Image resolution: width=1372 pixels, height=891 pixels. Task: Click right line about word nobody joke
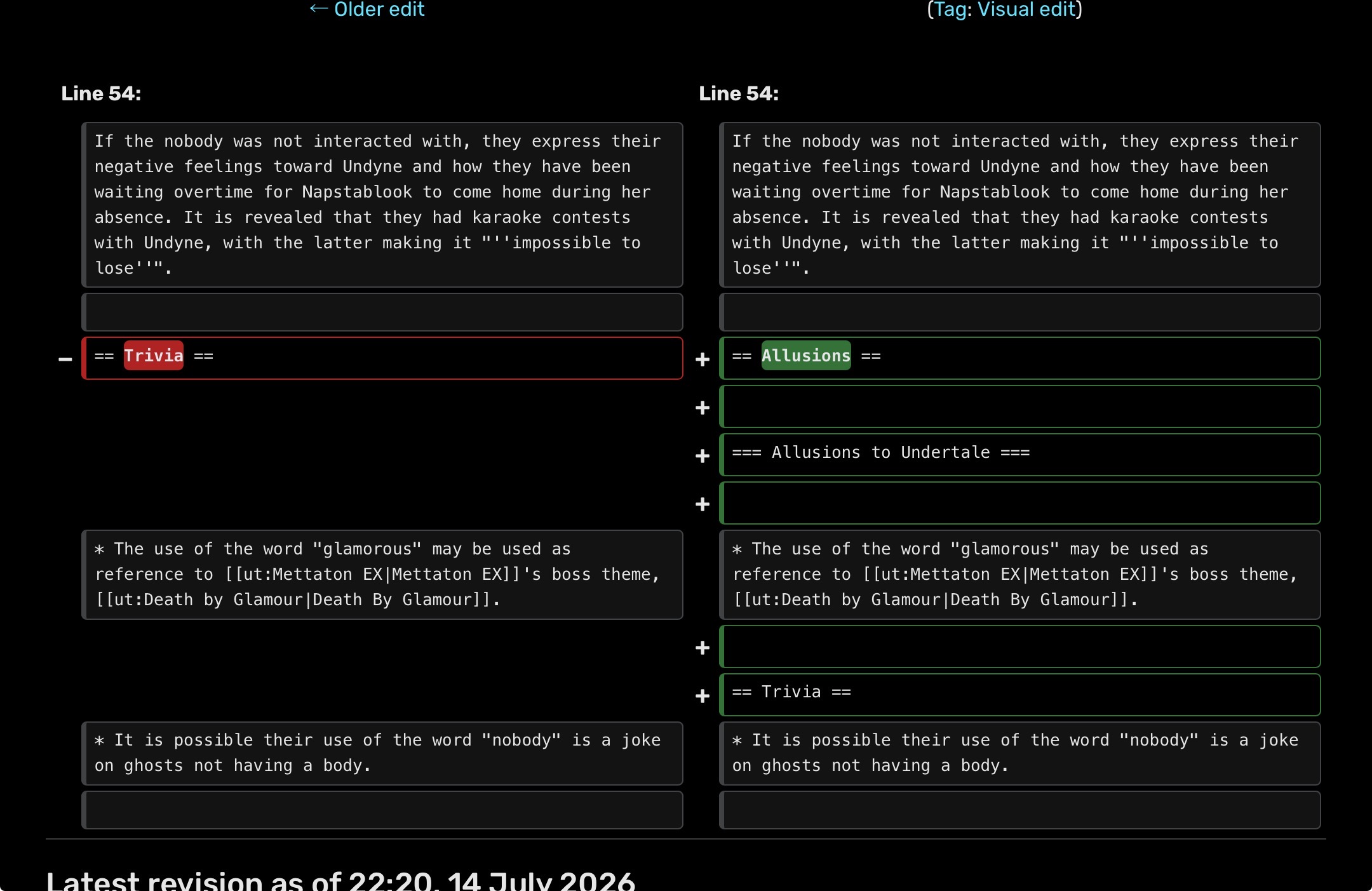coord(1020,753)
